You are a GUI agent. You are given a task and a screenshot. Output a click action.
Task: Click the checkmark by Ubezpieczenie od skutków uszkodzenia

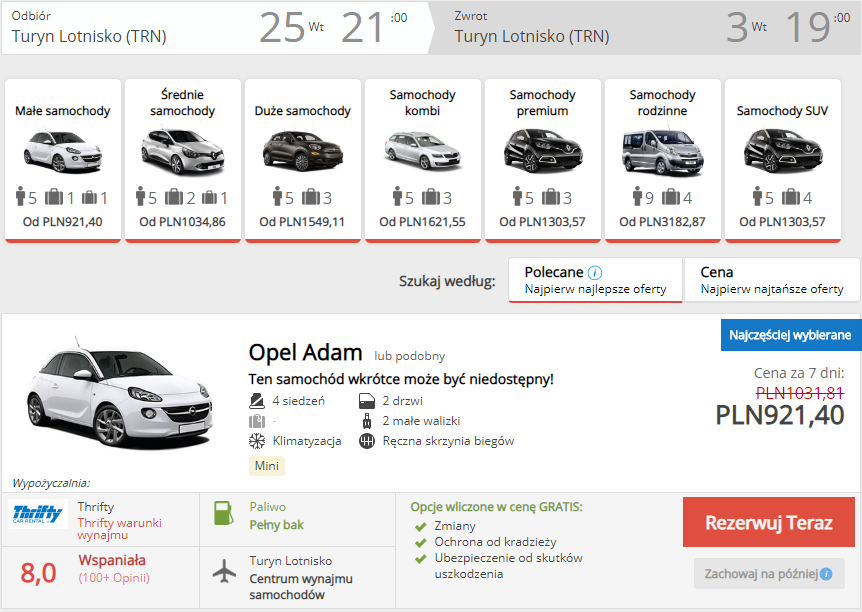tap(421, 559)
